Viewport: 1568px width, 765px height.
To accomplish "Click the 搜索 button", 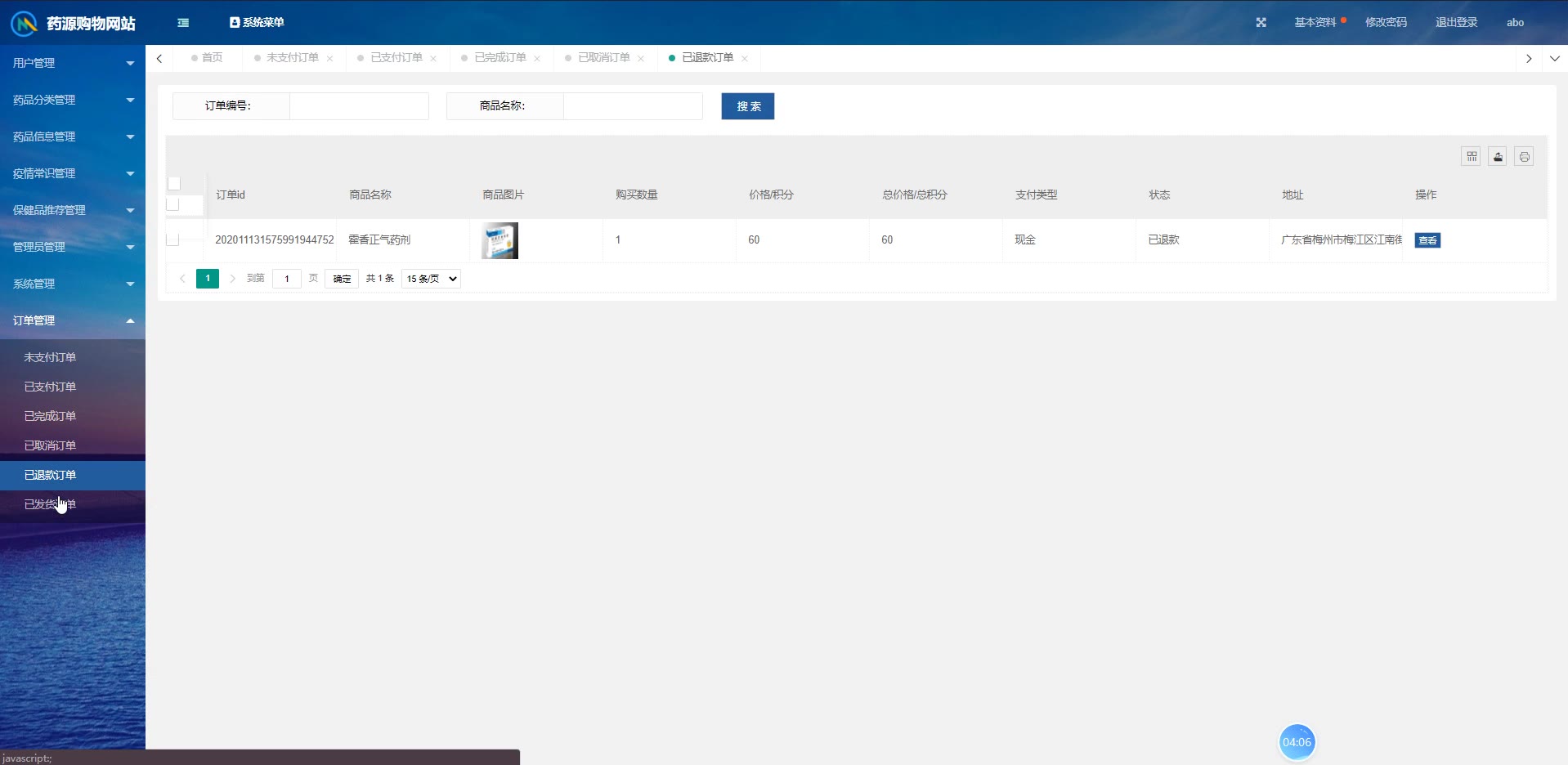I will point(748,106).
